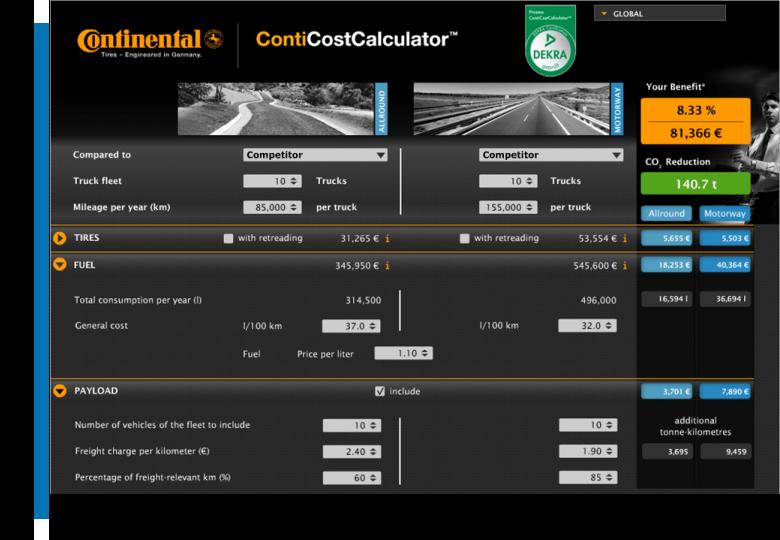Collapse the FUEL section arrow

click(x=60, y=265)
